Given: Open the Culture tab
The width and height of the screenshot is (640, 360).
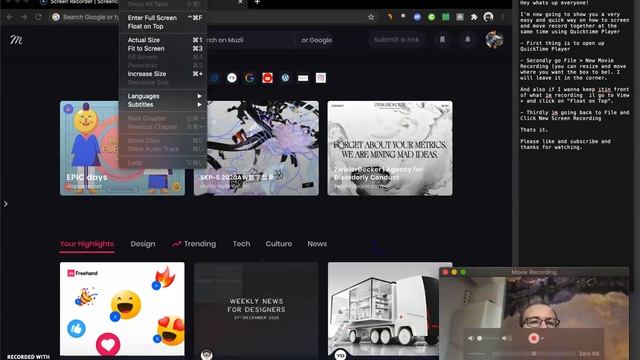Looking at the screenshot, I should click(279, 244).
